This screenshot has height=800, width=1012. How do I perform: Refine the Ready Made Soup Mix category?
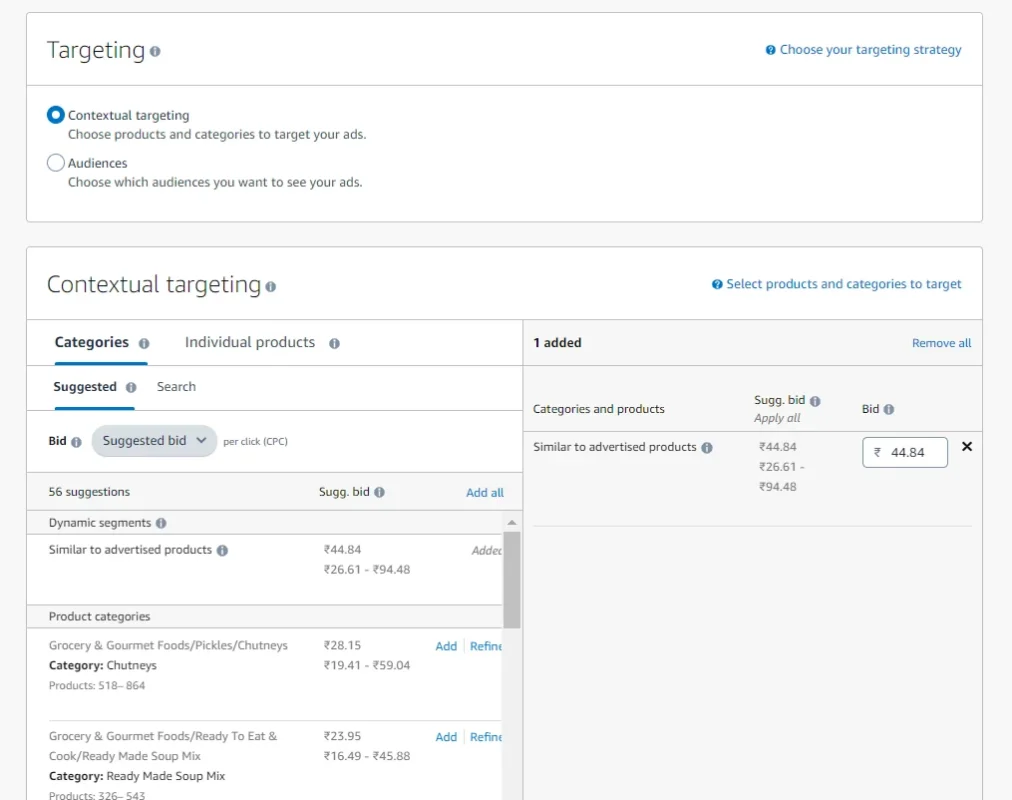coord(486,737)
